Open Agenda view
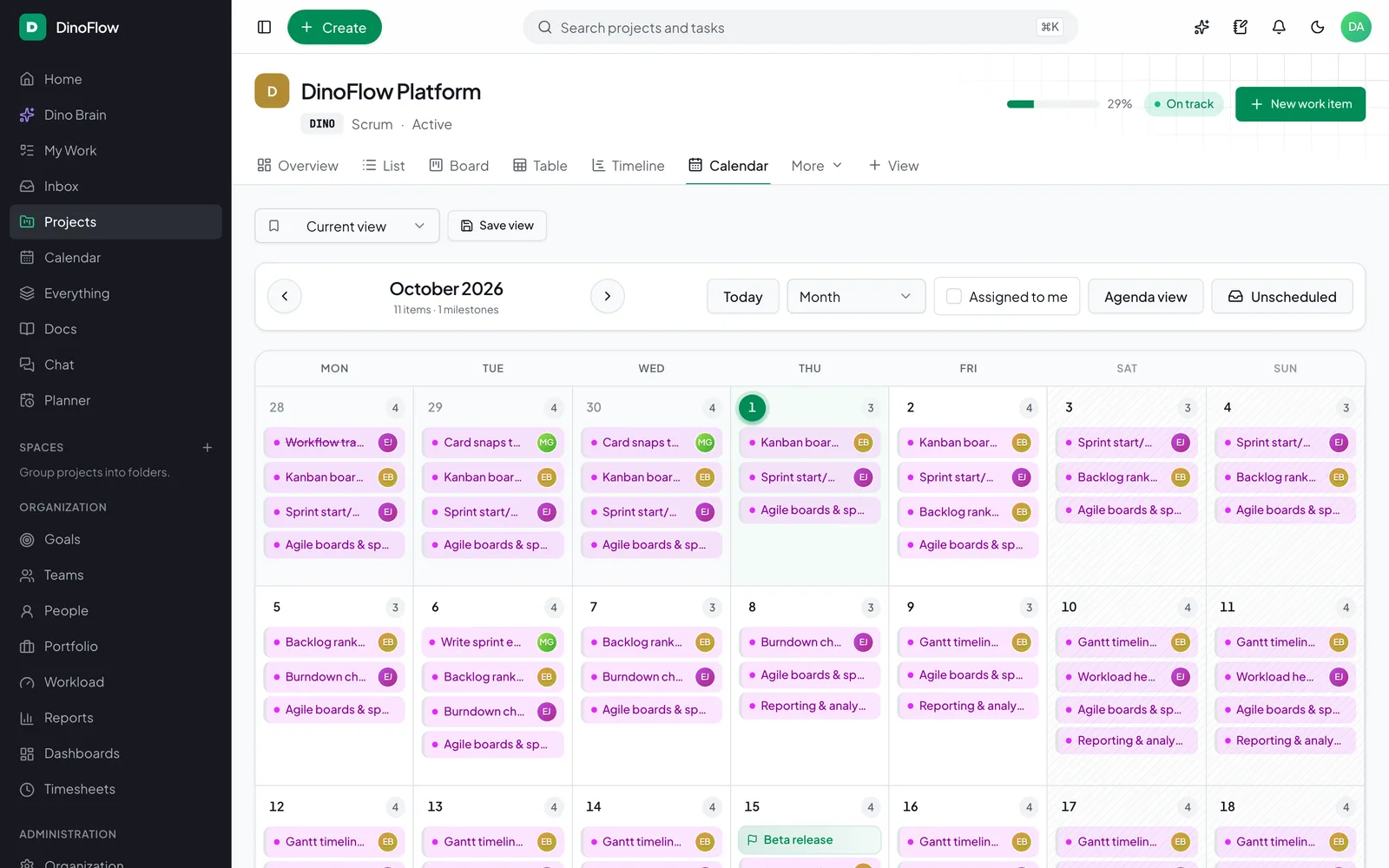Viewport: 1389px width, 868px height. click(x=1145, y=297)
